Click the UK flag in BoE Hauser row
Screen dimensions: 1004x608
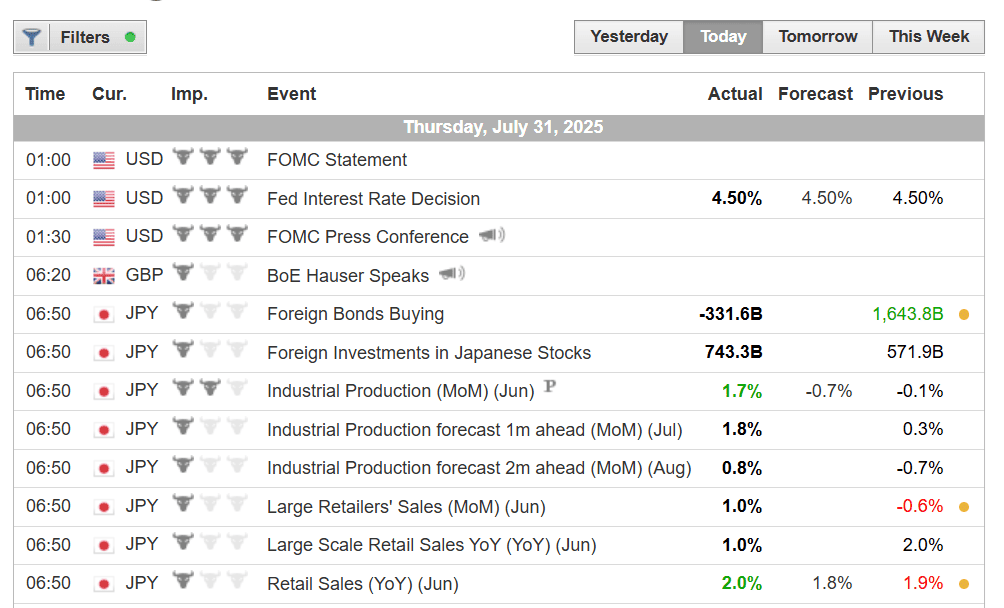pyautogui.click(x=104, y=276)
